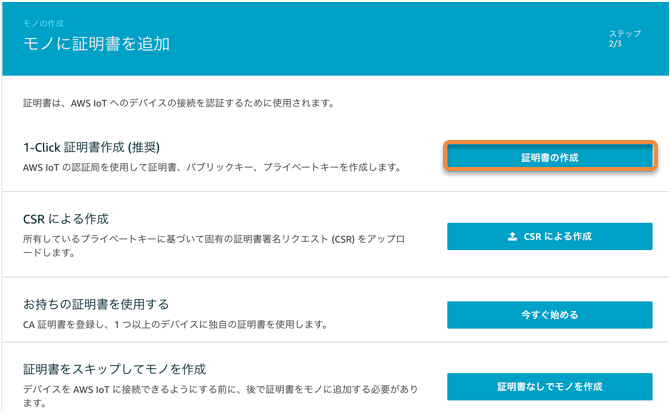The height and width of the screenshot is (415, 670).
Task: Click the upload icon in CSR button
Action: pos(512,236)
